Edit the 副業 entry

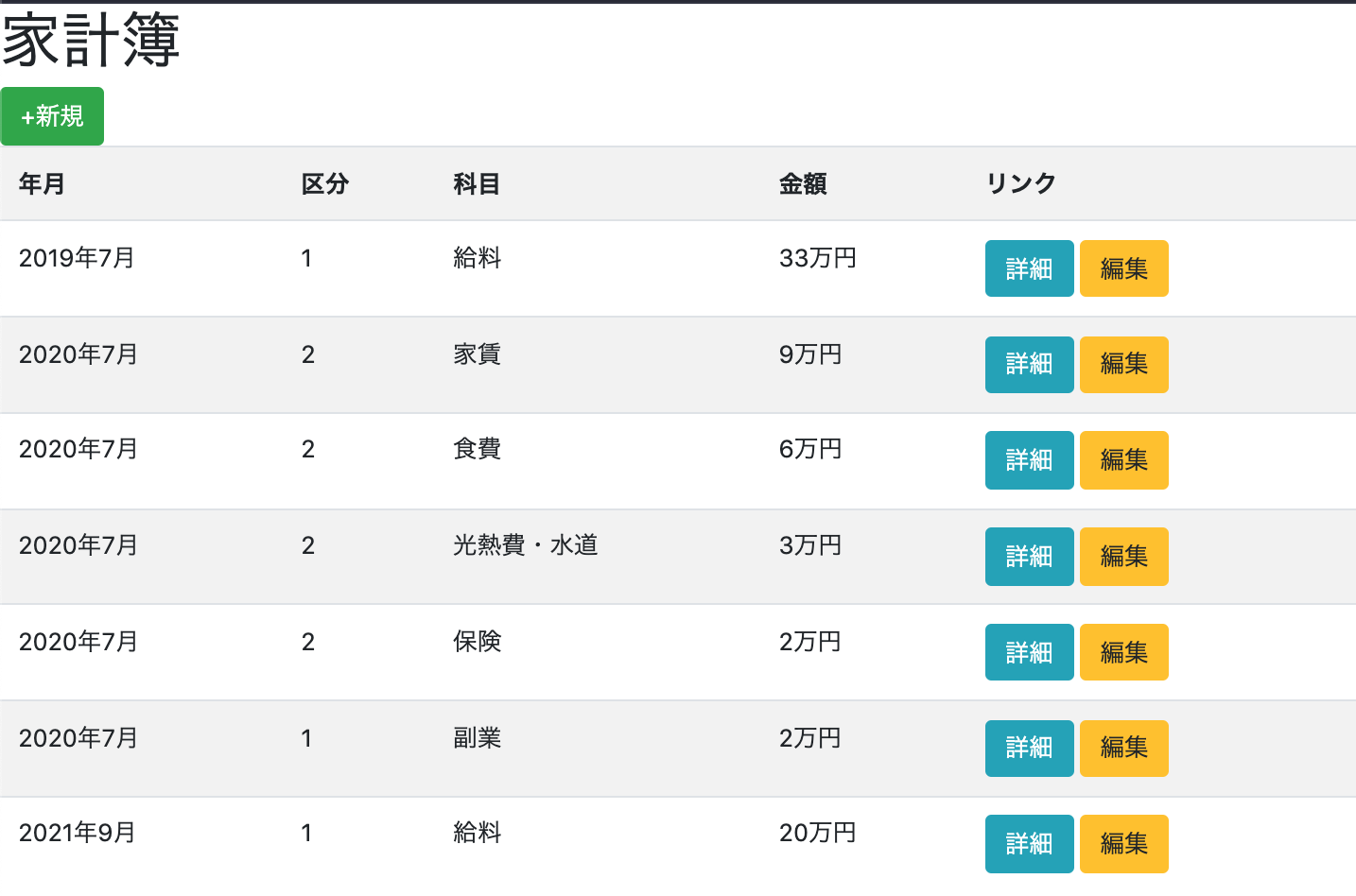point(1123,748)
